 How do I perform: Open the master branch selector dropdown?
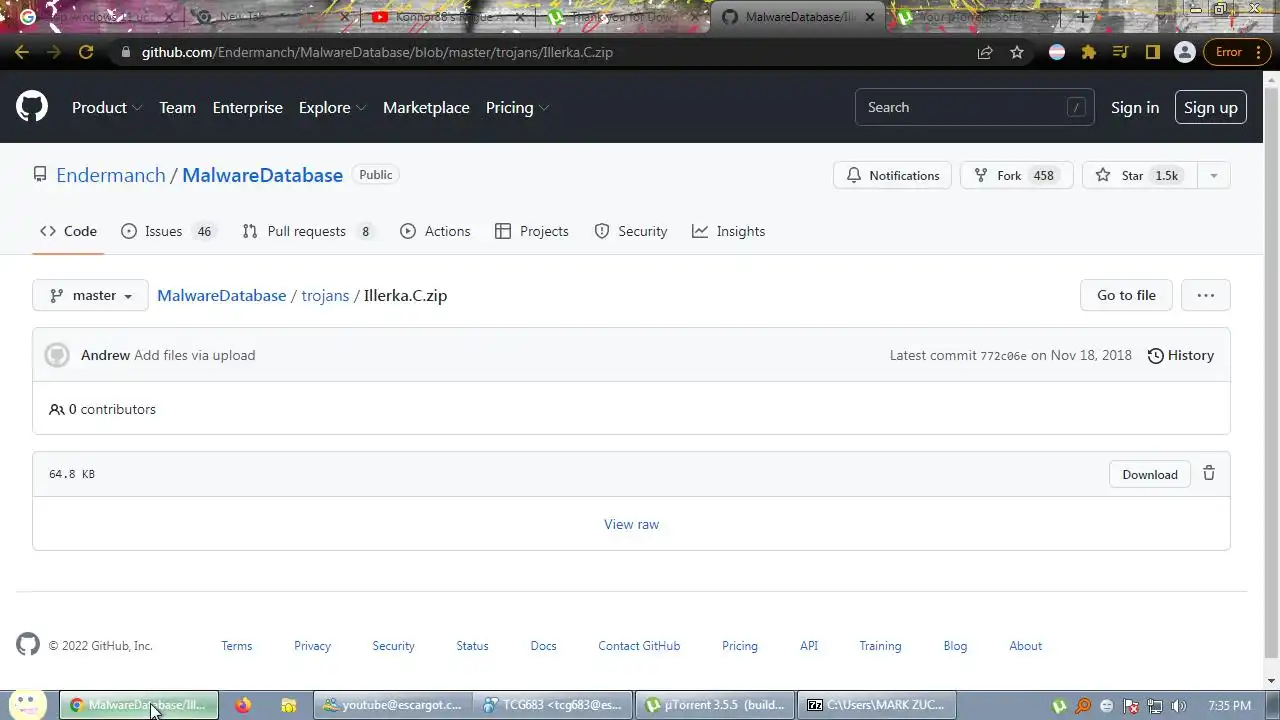click(90, 295)
